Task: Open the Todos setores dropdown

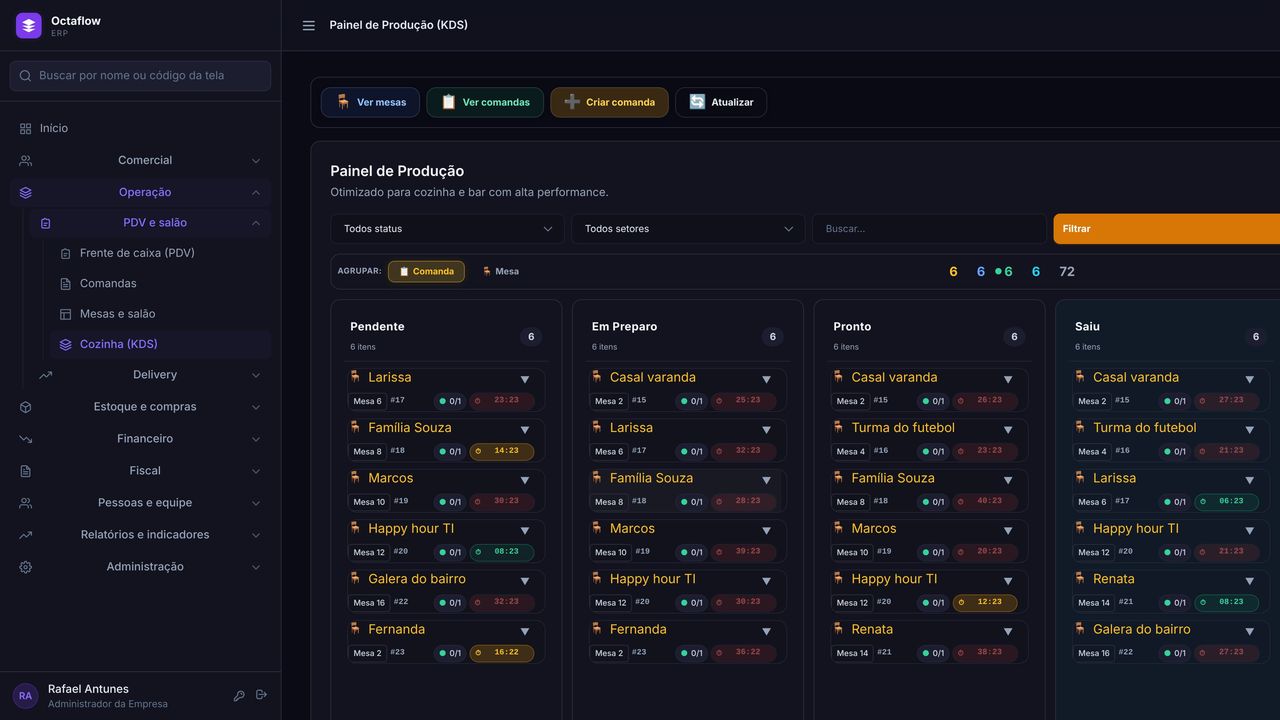Action: 688,229
